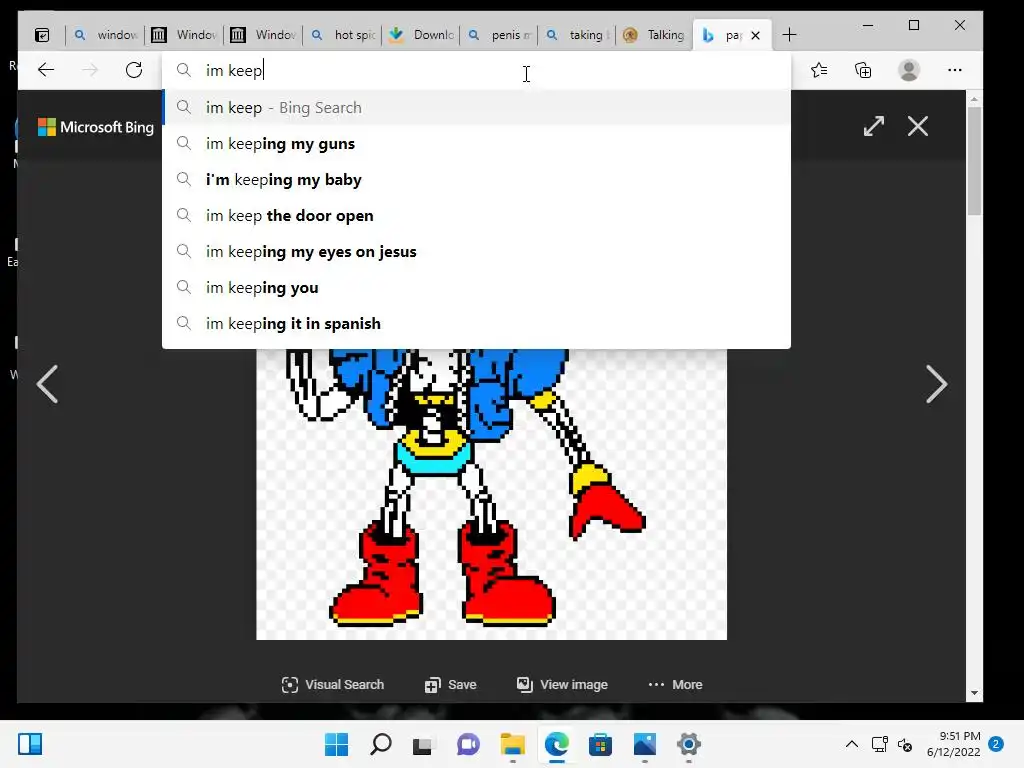Open notifications badge showing 2
Image resolution: width=1024 pixels, height=768 pixels.
click(x=996, y=744)
